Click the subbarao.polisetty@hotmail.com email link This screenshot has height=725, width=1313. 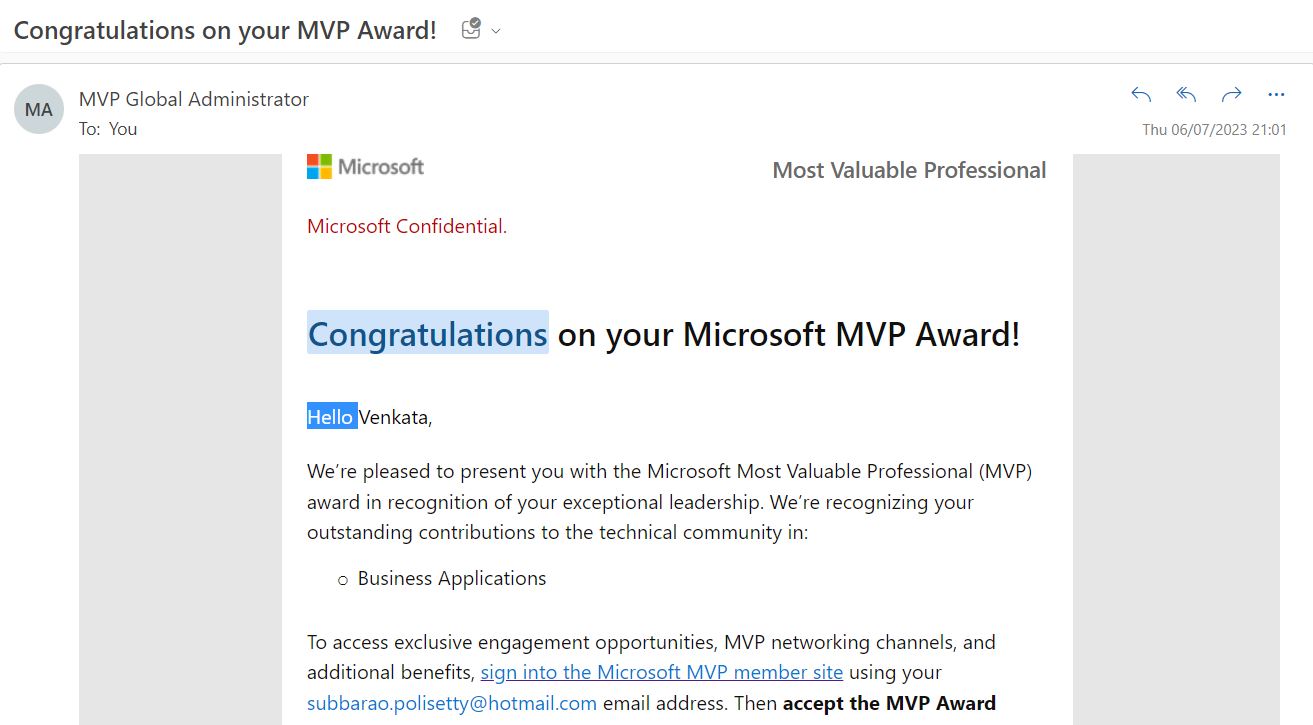(x=452, y=703)
